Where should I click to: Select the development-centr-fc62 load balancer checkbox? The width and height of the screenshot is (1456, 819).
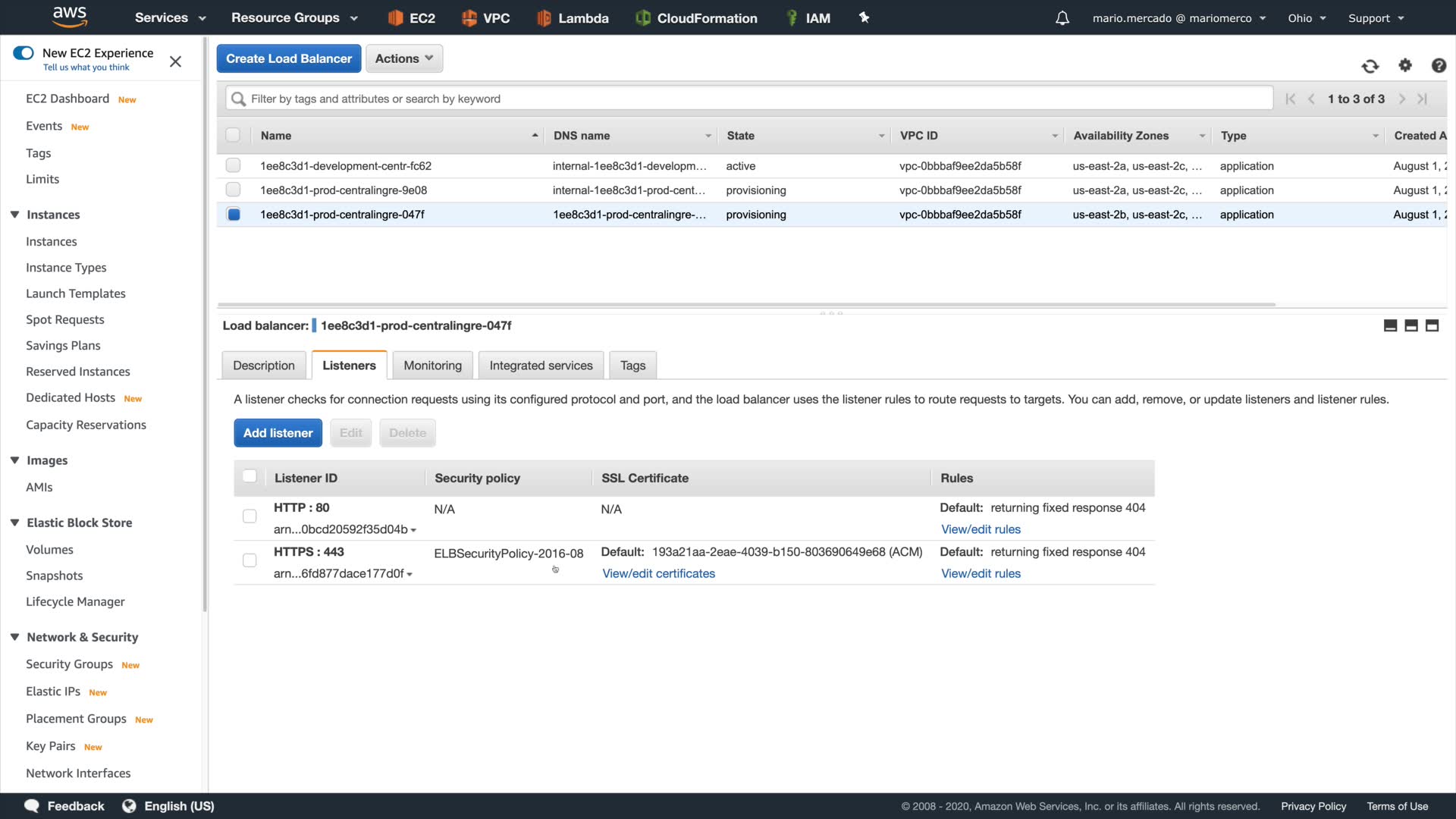(x=233, y=165)
